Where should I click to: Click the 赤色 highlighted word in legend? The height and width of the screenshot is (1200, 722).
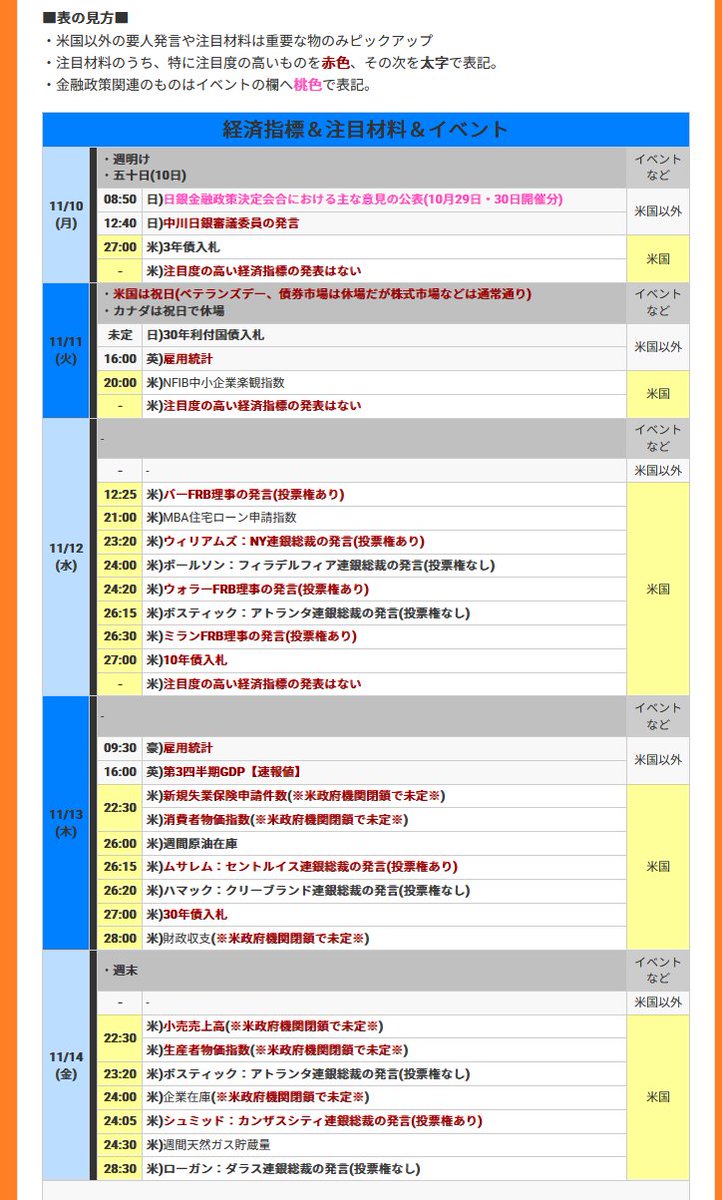pyautogui.click(x=336, y=63)
